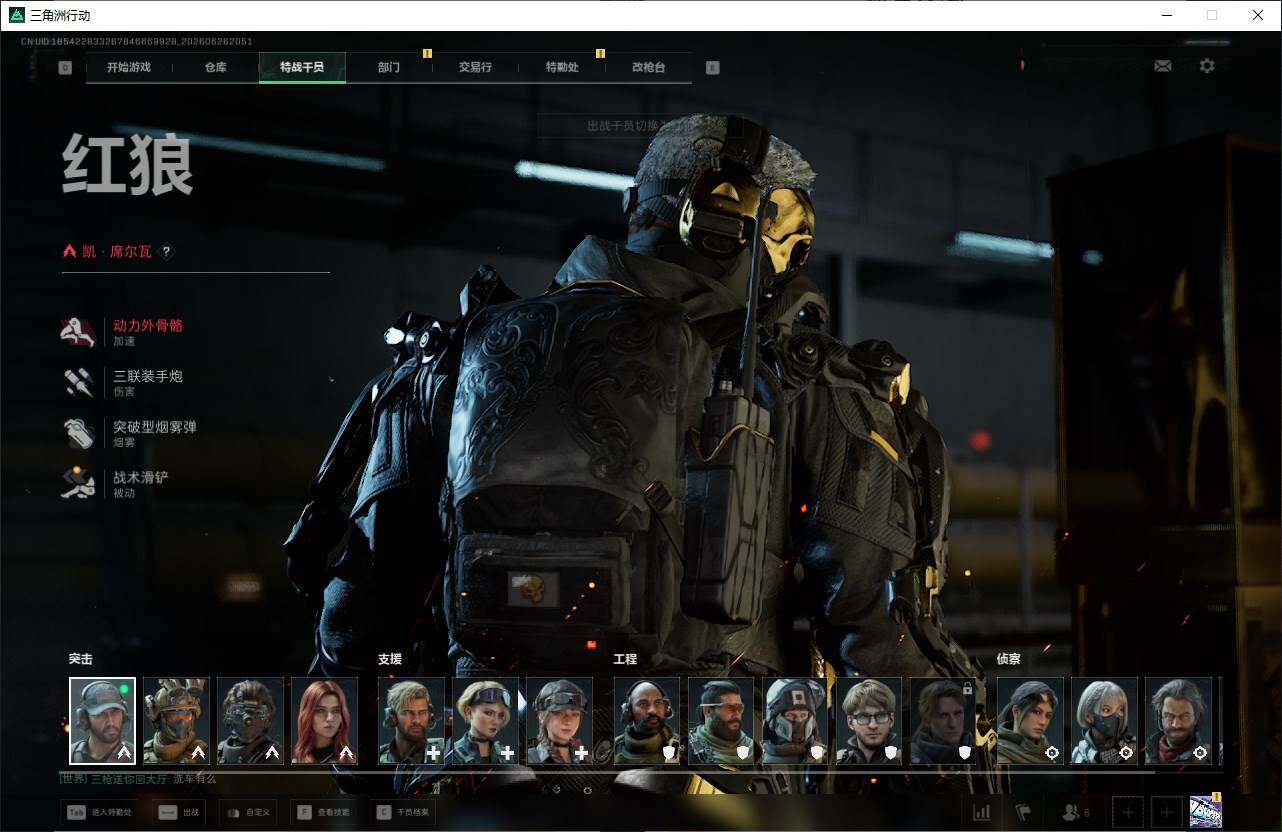Go to the 部门 tab
The height and width of the screenshot is (832, 1282).
(389, 68)
